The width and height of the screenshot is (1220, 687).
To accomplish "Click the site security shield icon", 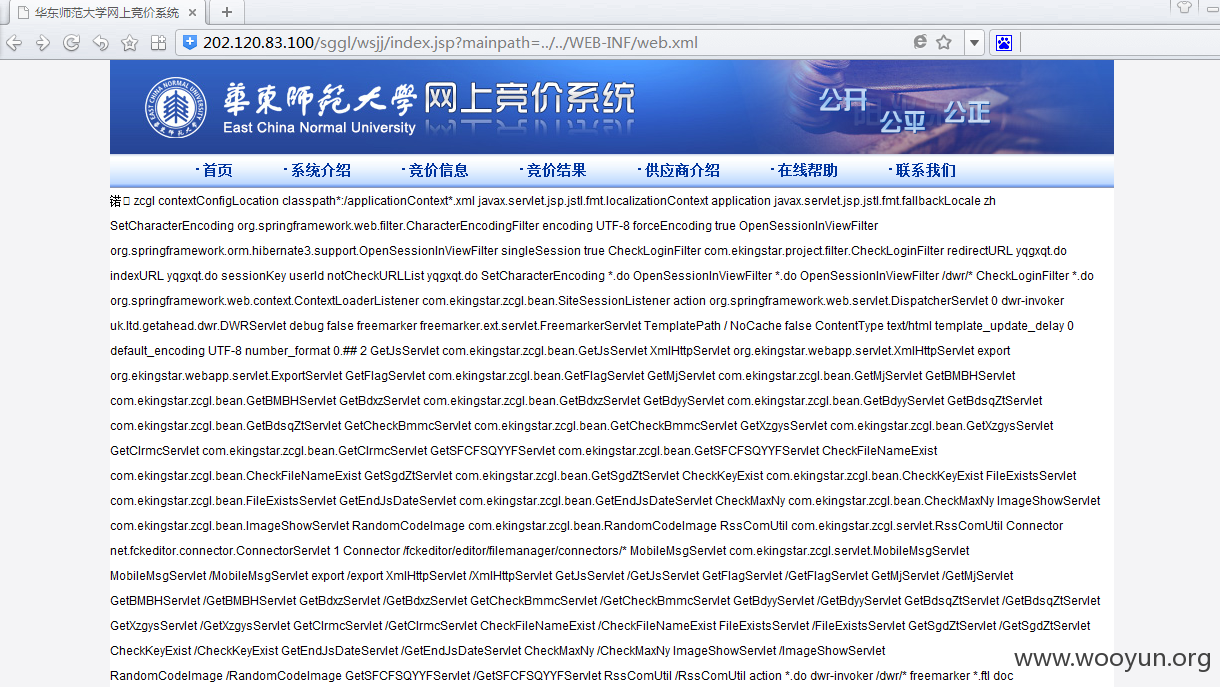I will [189, 42].
